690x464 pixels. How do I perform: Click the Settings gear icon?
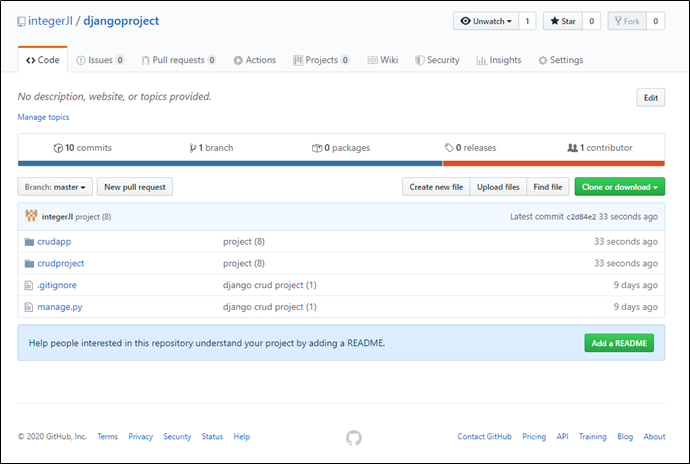[x=543, y=60]
